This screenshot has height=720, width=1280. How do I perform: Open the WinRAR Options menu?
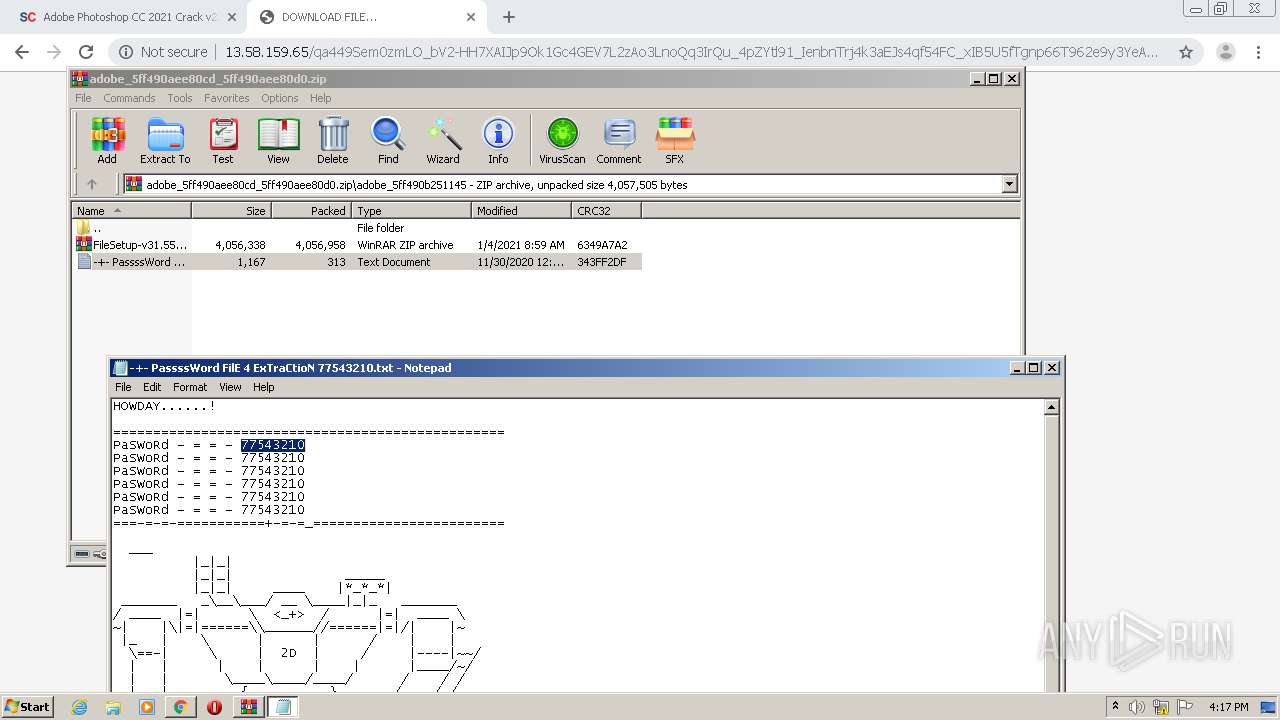point(280,98)
